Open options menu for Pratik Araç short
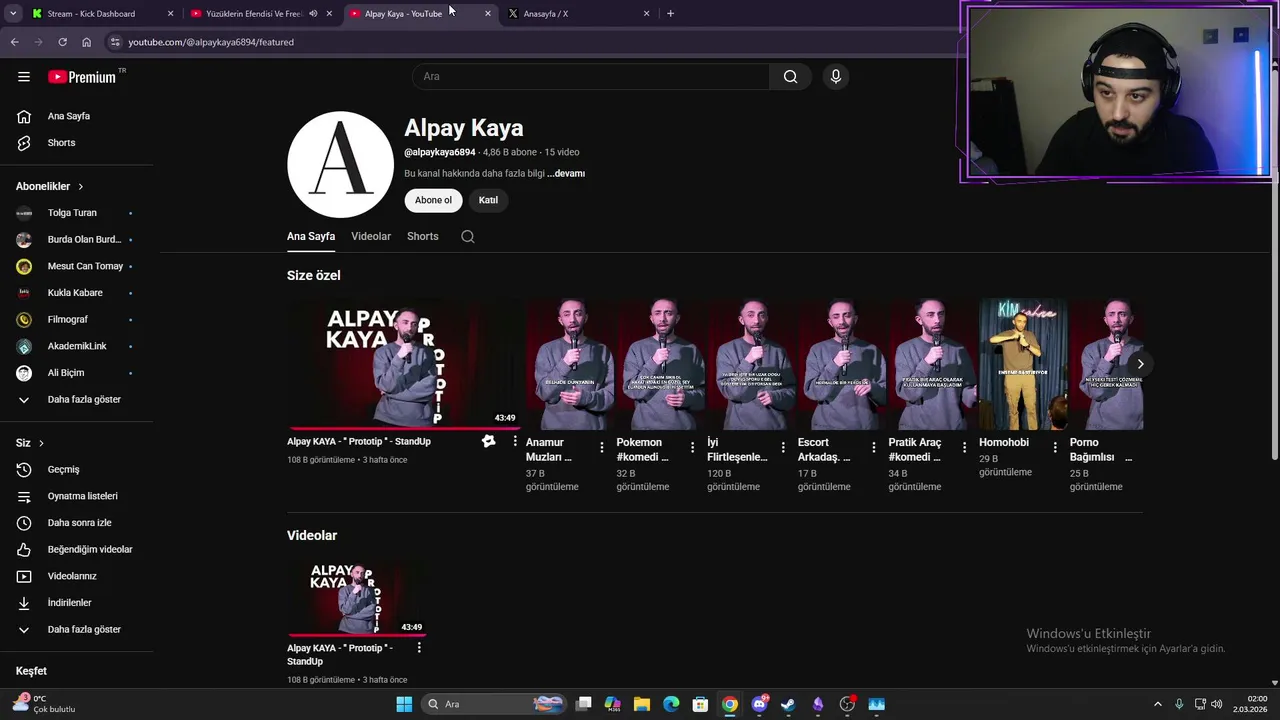 click(964, 447)
